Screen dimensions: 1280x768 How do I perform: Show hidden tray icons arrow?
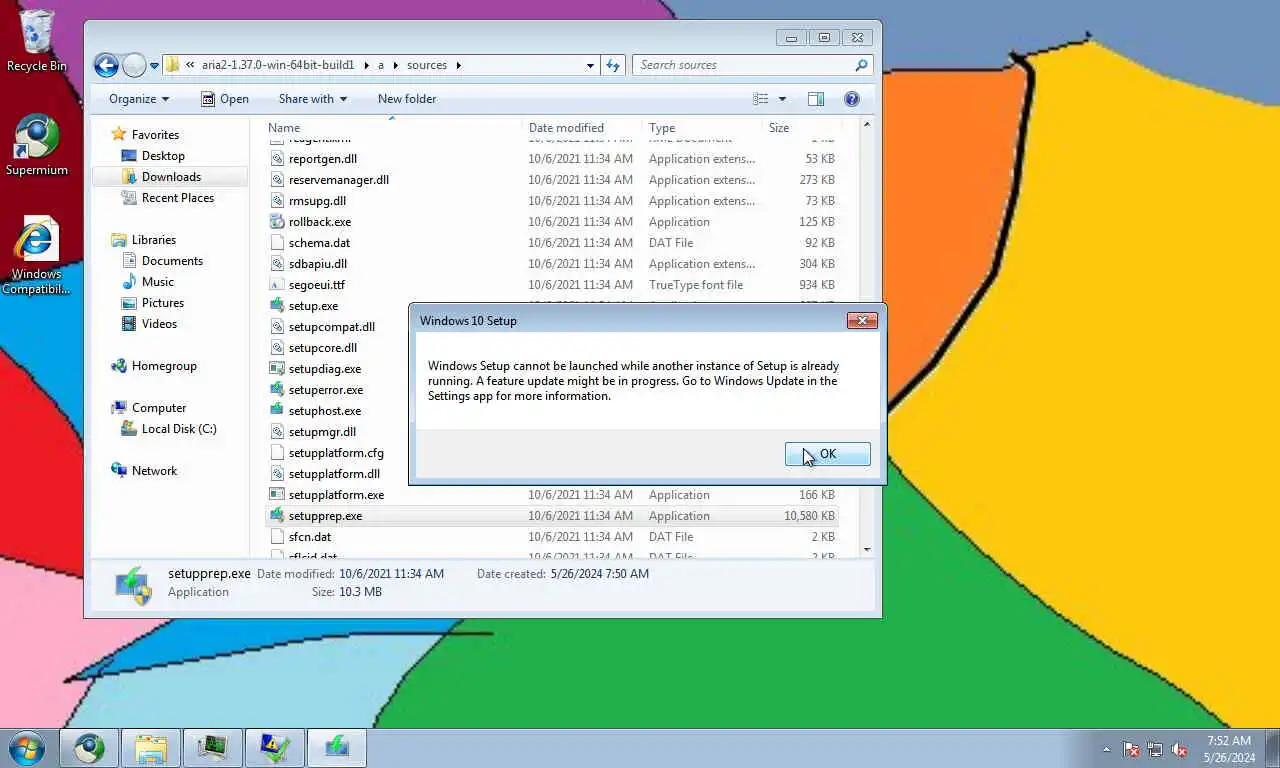[1106, 749]
